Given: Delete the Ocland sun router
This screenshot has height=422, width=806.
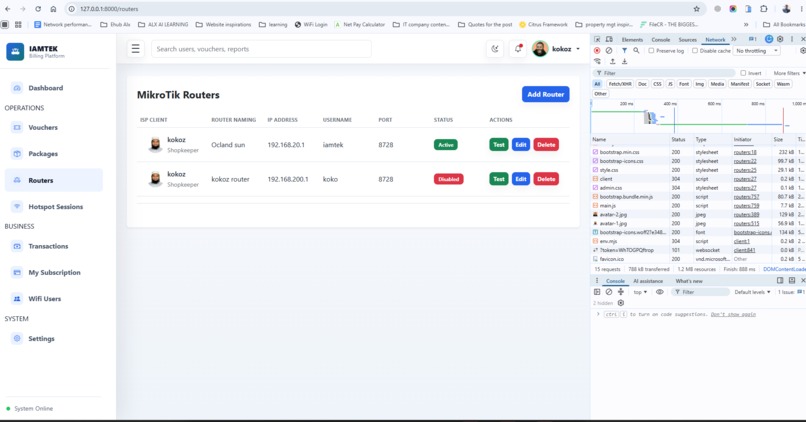Looking at the screenshot, I should click(x=546, y=145).
